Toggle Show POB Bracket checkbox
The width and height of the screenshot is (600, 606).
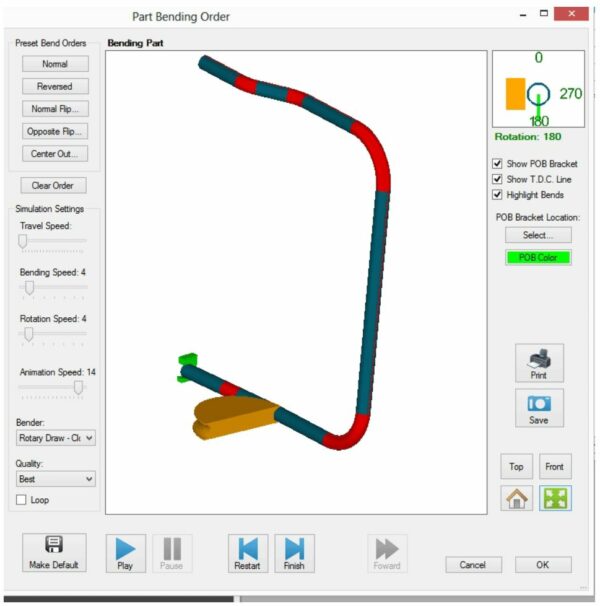point(497,163)
